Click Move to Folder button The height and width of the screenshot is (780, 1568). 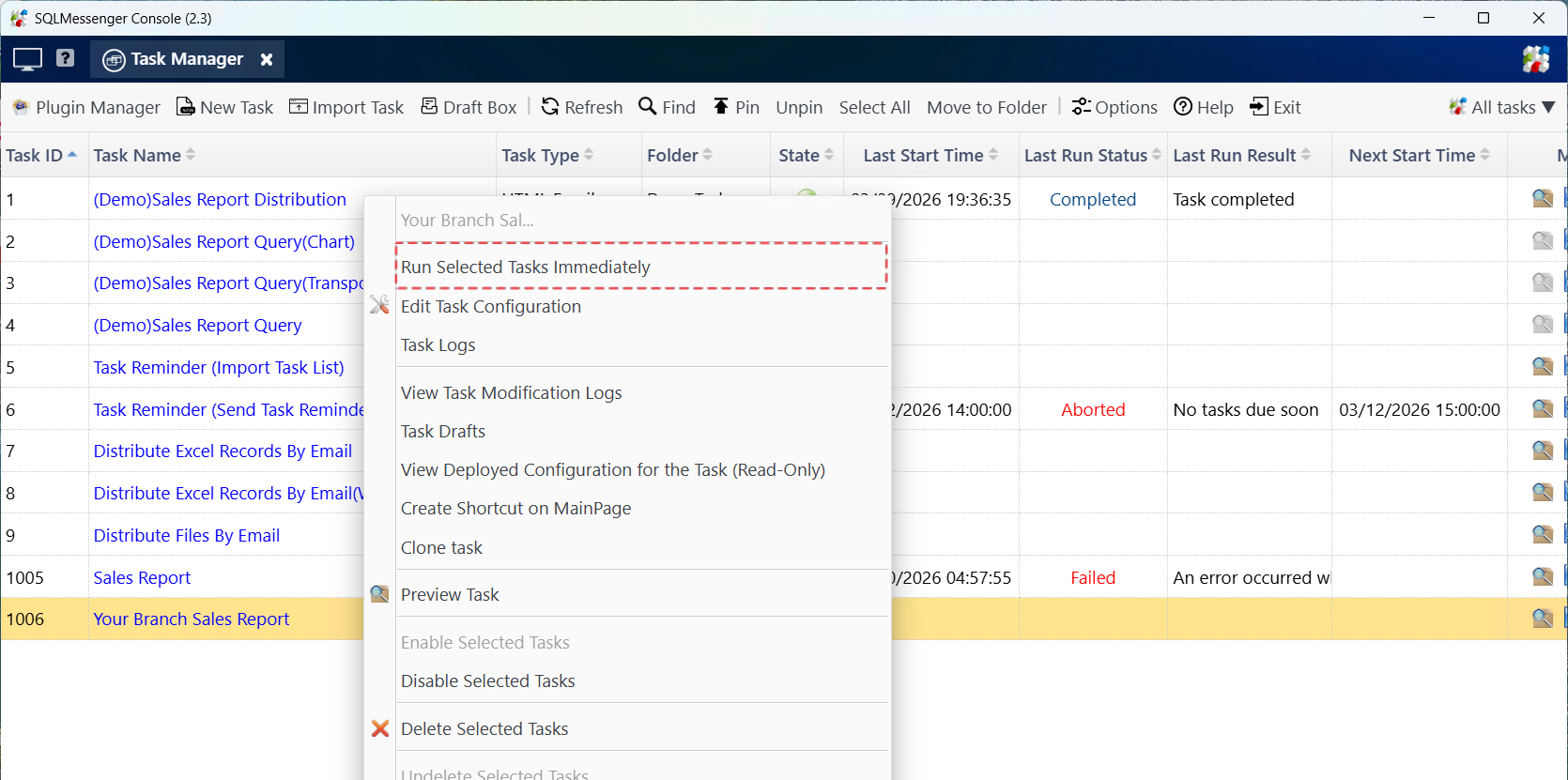pos(986,107)
